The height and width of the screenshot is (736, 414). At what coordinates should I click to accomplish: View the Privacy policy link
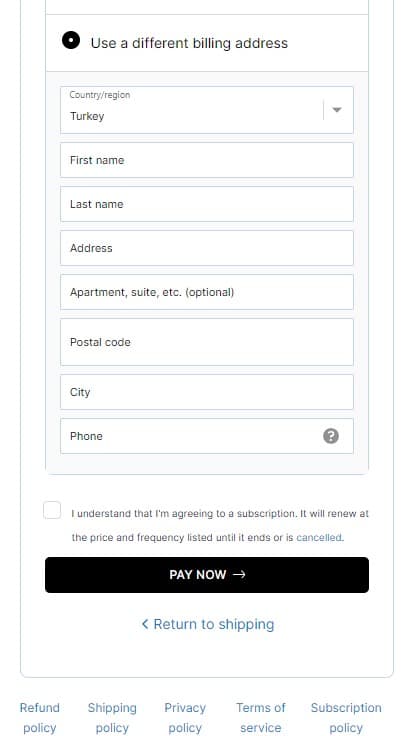tap(185, 718)
